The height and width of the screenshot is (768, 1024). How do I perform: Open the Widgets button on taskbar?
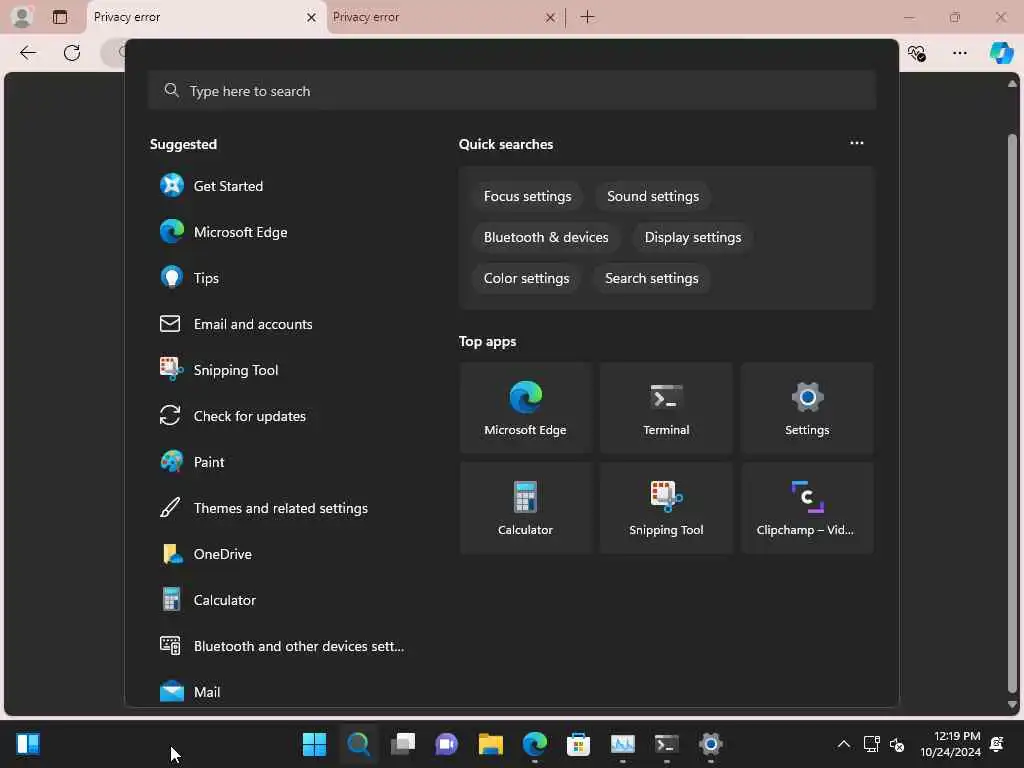point(28,744)
